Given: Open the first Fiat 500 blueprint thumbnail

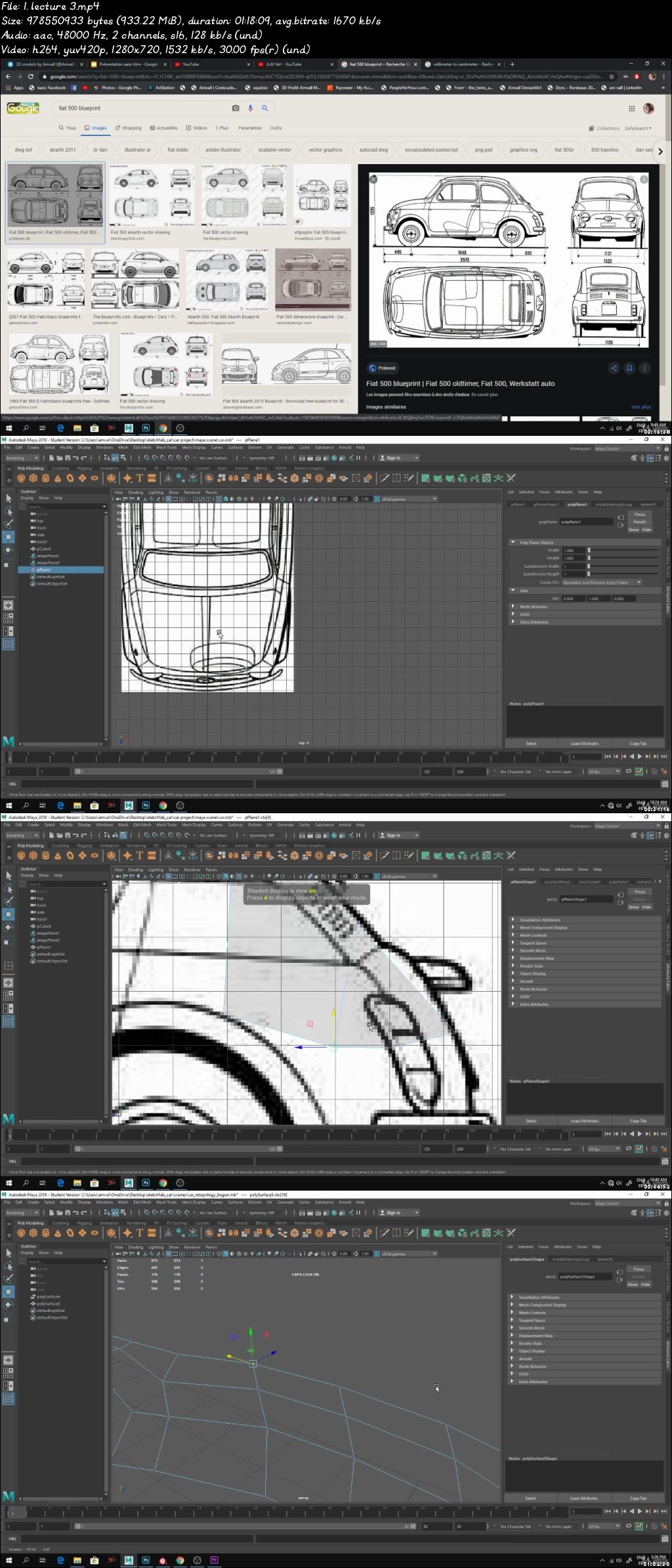Looking at the screenshot, I should [x=56, y=195].
